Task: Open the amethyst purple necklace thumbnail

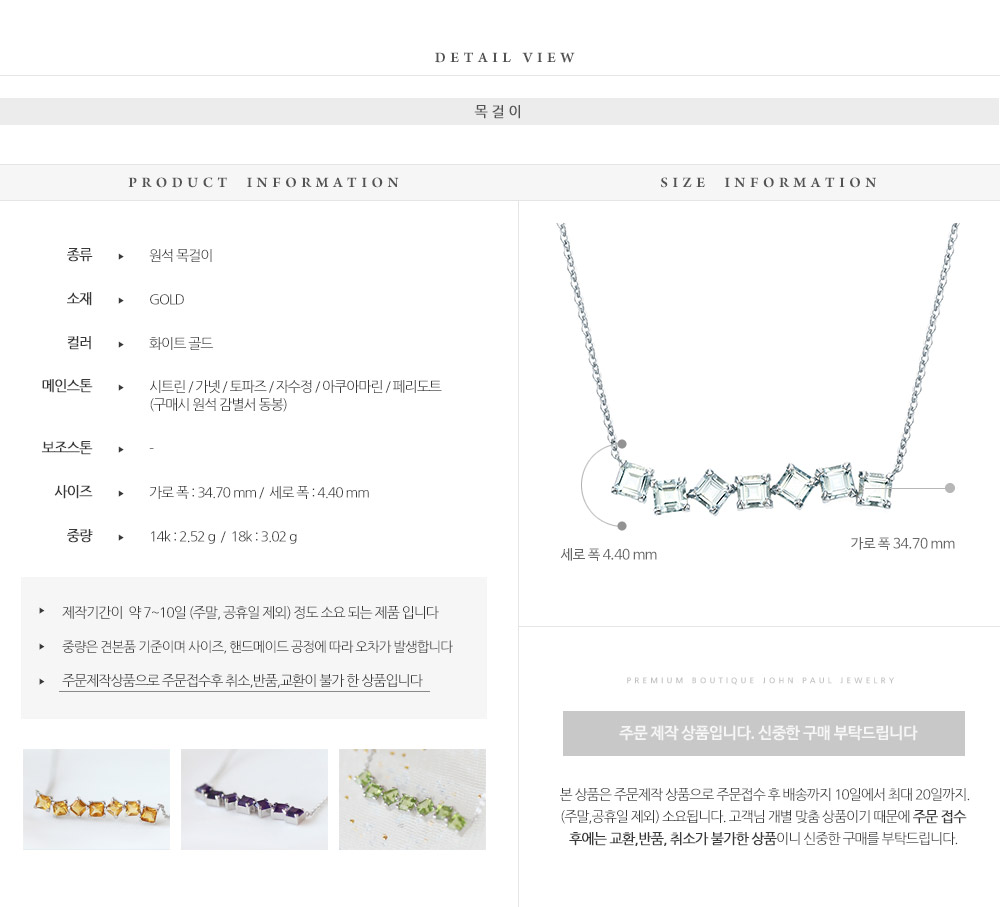Action: point(254,799)
